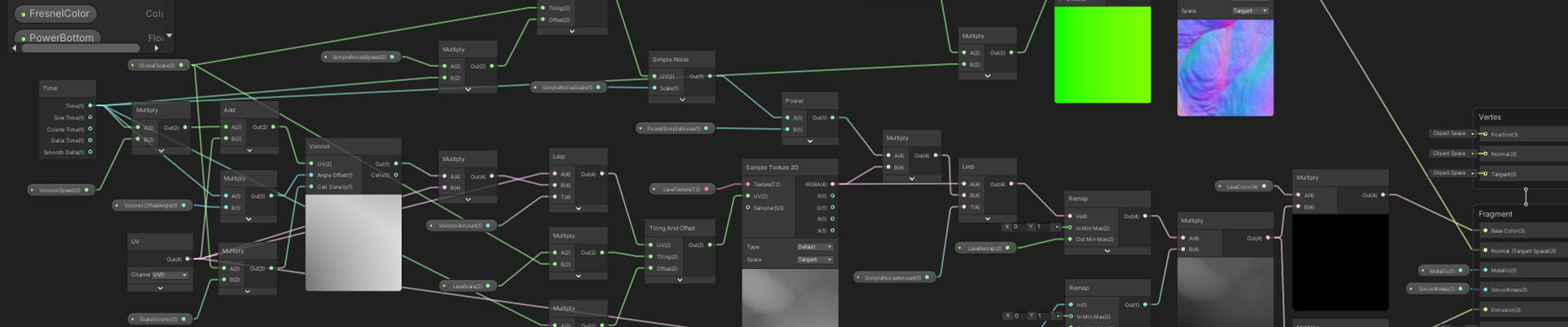Click the Sample Texture 2D RGBA(4) output port
The width and height of the screenshot is (1568, 327).
pos(832,184)
